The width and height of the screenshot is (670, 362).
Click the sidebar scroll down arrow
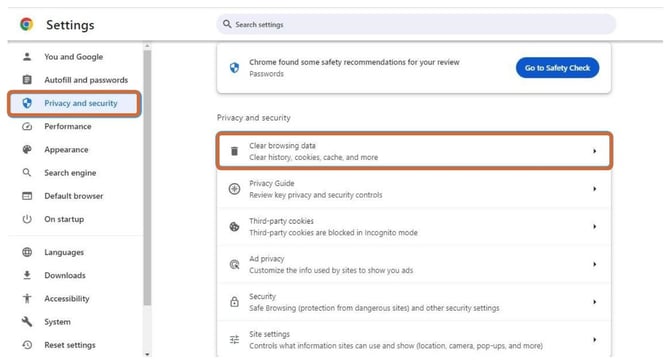147,354
